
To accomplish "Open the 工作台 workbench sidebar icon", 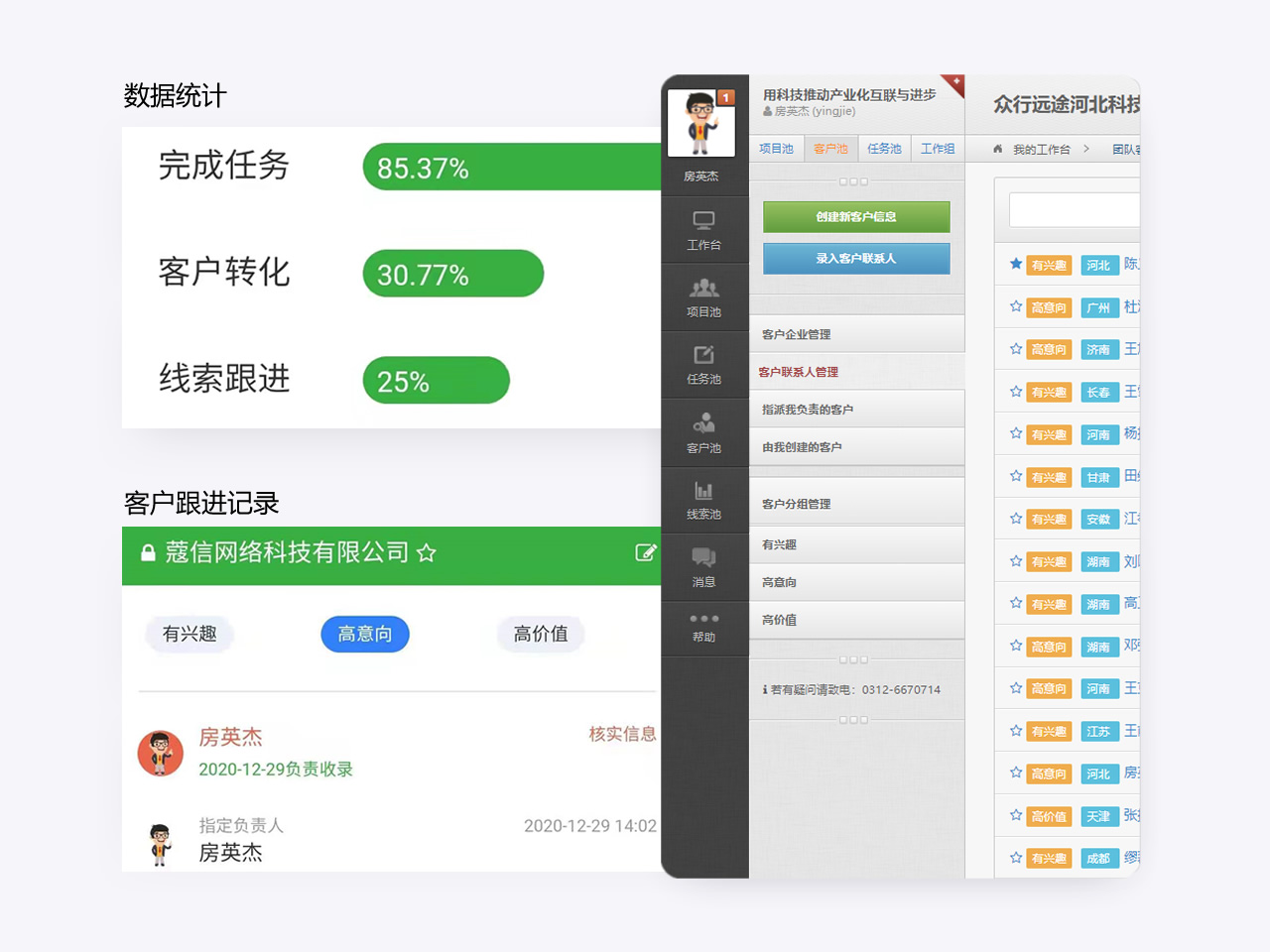I will click(703, 230).
